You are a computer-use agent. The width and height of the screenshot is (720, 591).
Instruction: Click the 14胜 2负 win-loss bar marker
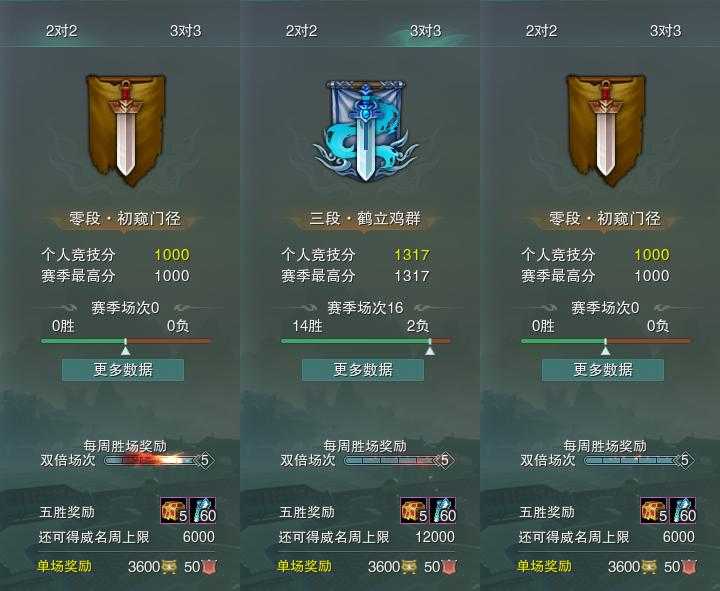[x=429, y=350]
